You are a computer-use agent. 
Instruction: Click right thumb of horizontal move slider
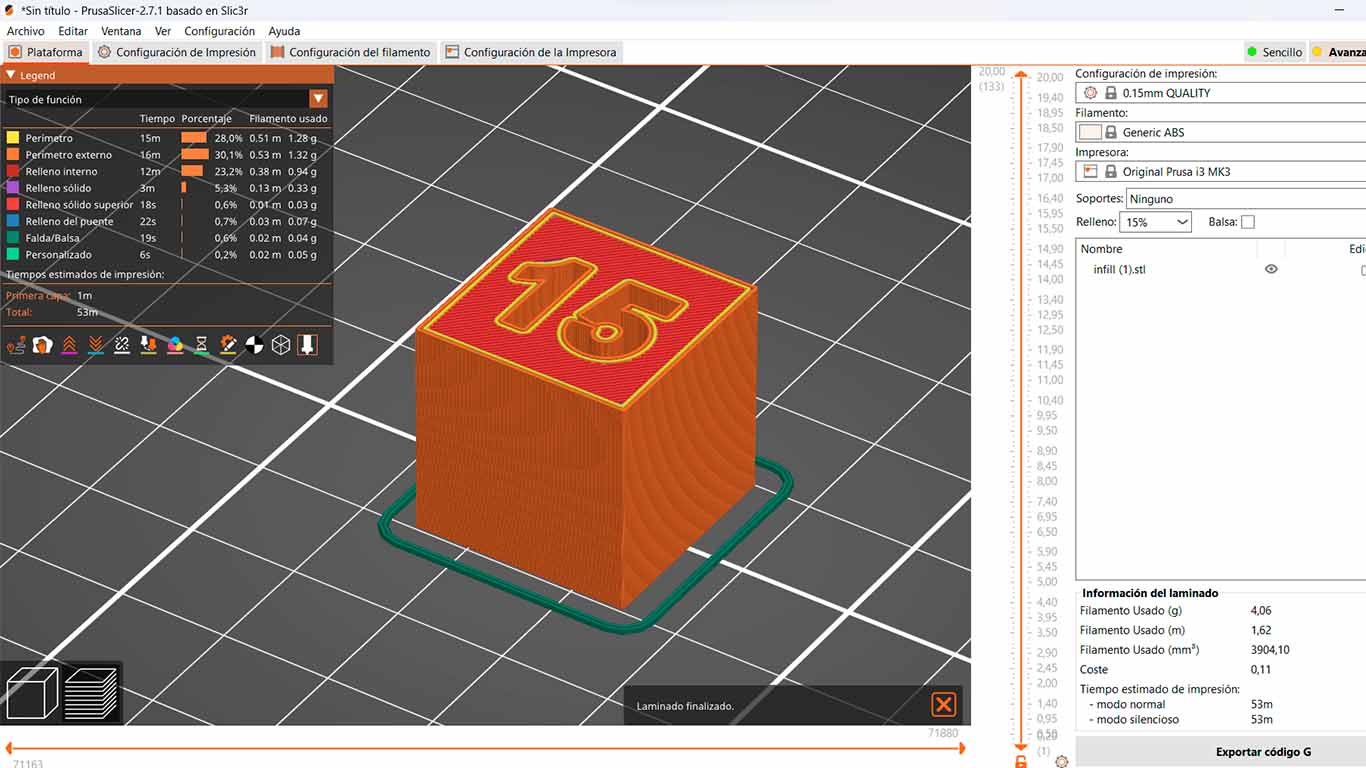click(x=961, y=747)
